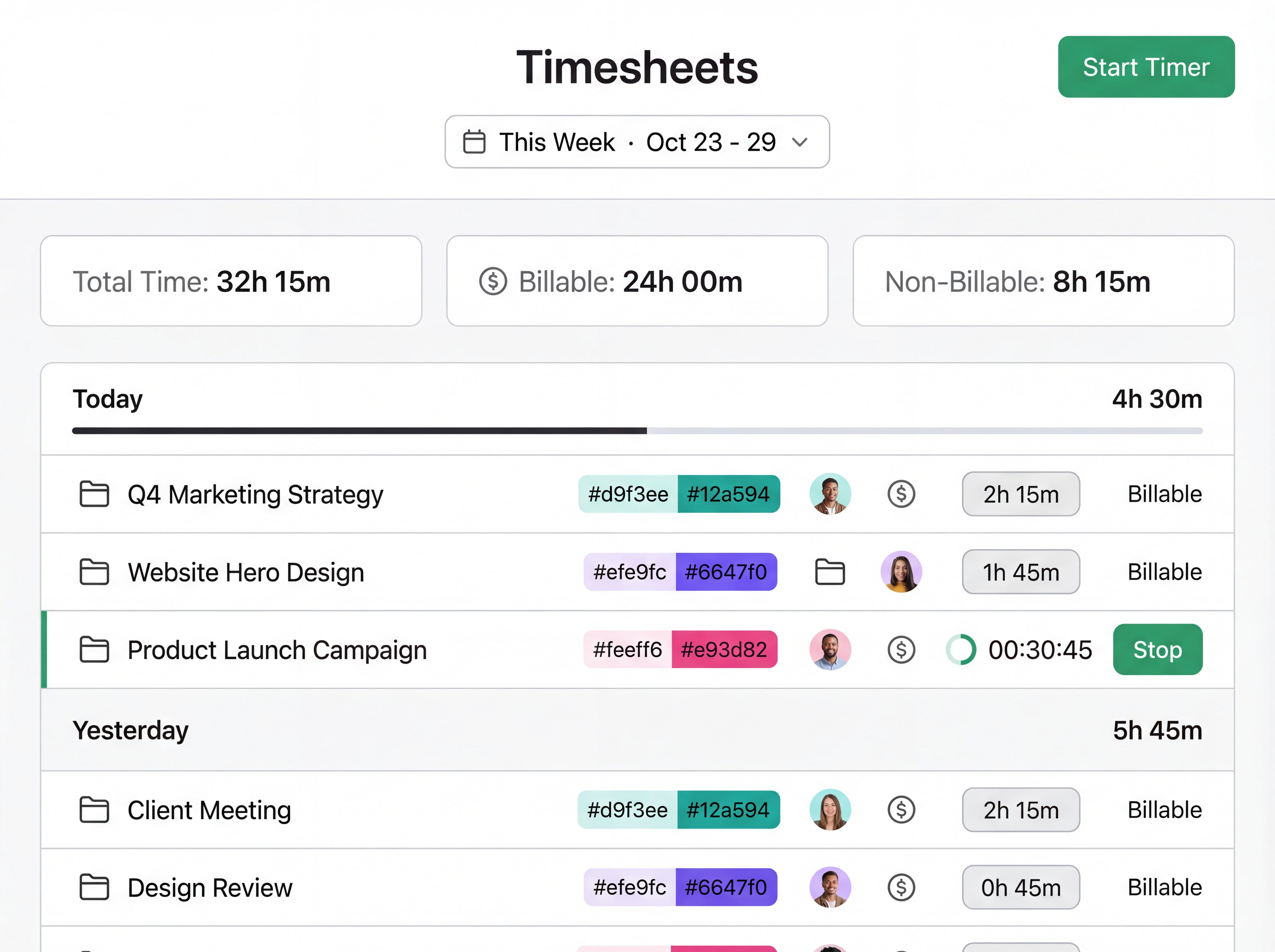1275x952 pixels.
Task: Click the running timer spinner icon
Action: pyautogui.click(x=961, y=649)
